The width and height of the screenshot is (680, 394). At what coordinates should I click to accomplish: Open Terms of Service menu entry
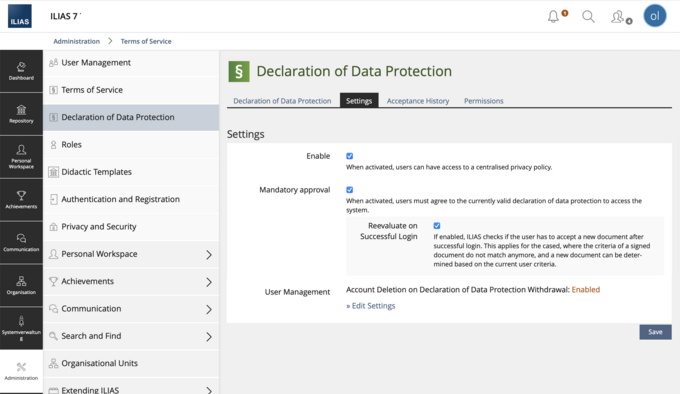(x=131, y=90)
